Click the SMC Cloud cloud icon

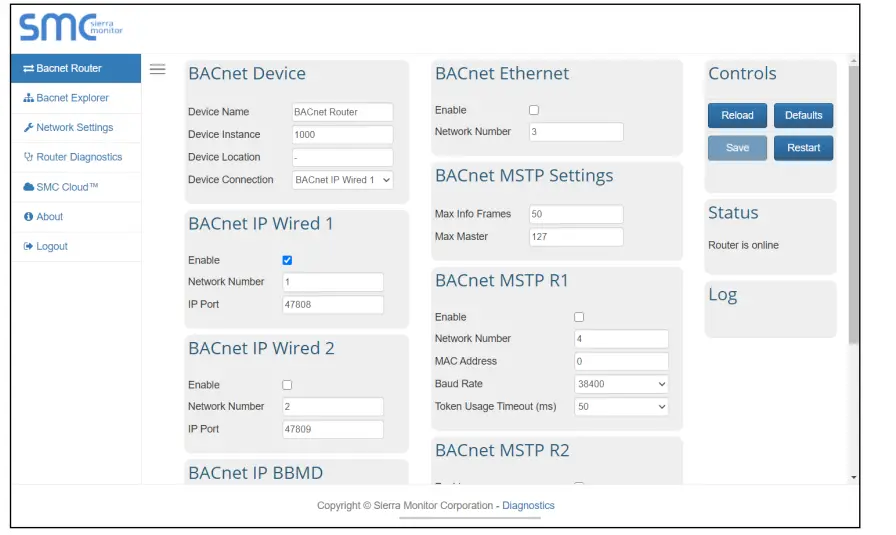(x=28, y=187)
